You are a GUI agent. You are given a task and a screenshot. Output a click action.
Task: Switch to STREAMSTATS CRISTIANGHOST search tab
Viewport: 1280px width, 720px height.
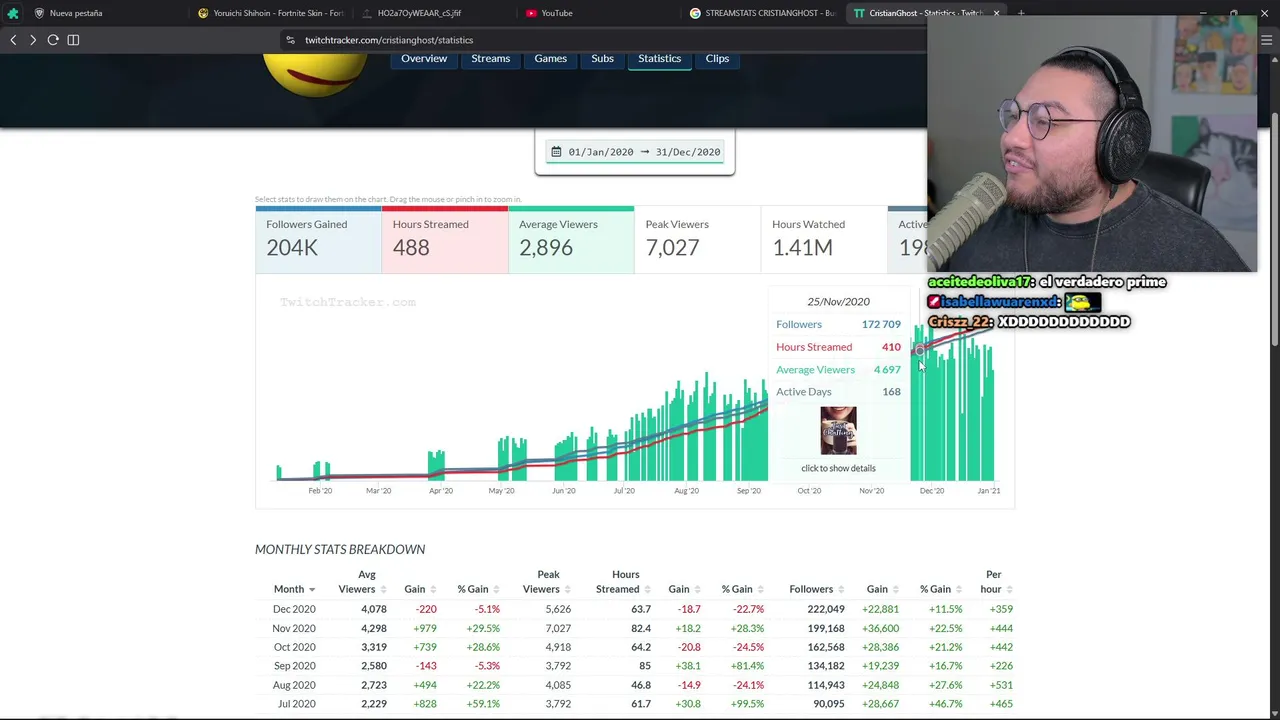point(763,13)
